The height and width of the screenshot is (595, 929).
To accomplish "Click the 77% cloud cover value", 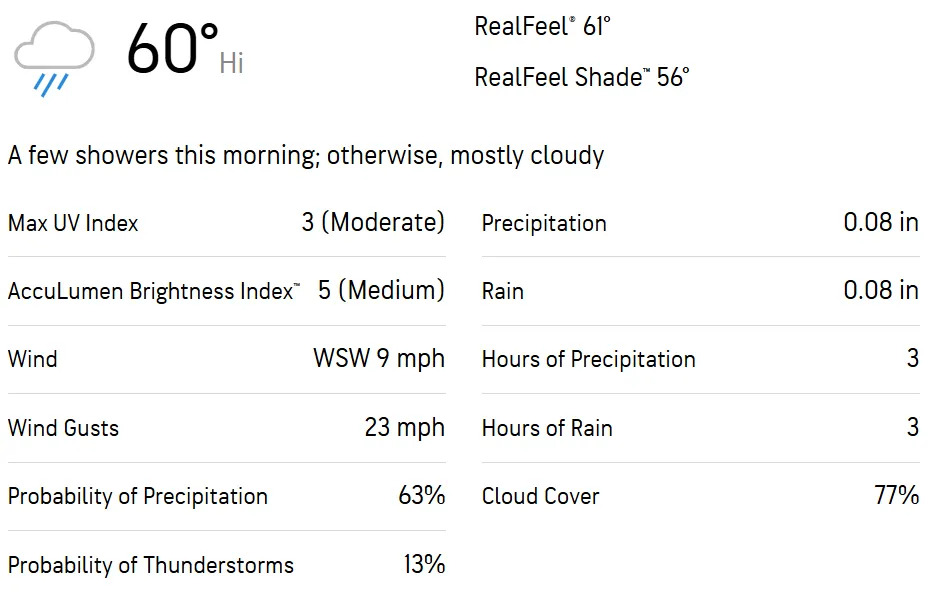I will [x=896, y=495].
